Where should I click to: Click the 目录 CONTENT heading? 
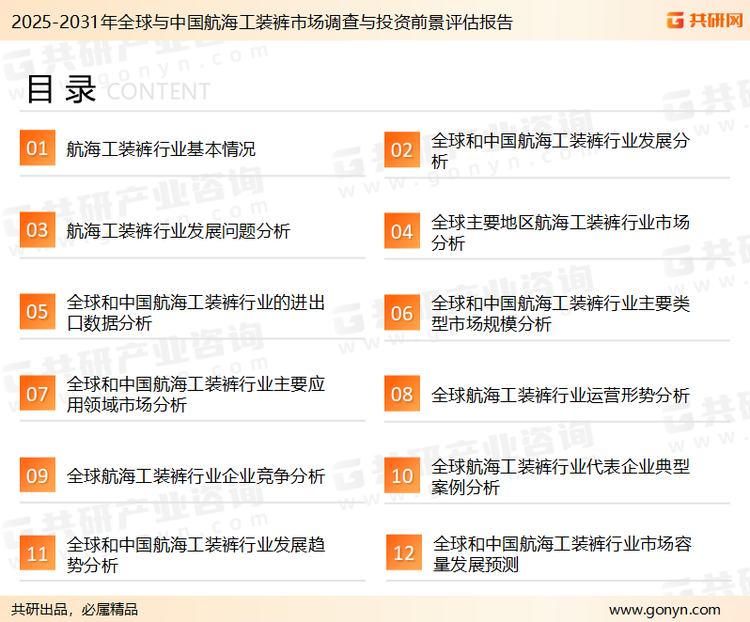117,90
